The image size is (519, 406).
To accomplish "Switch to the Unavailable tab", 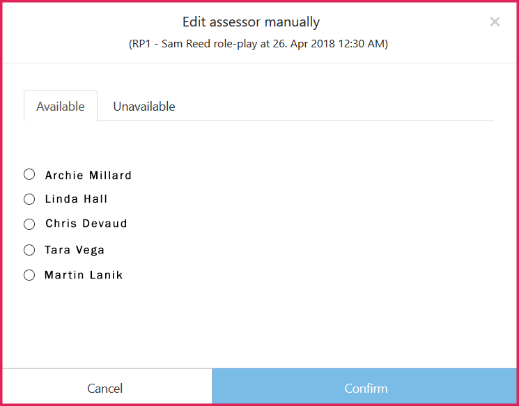I will coord(144,107).
